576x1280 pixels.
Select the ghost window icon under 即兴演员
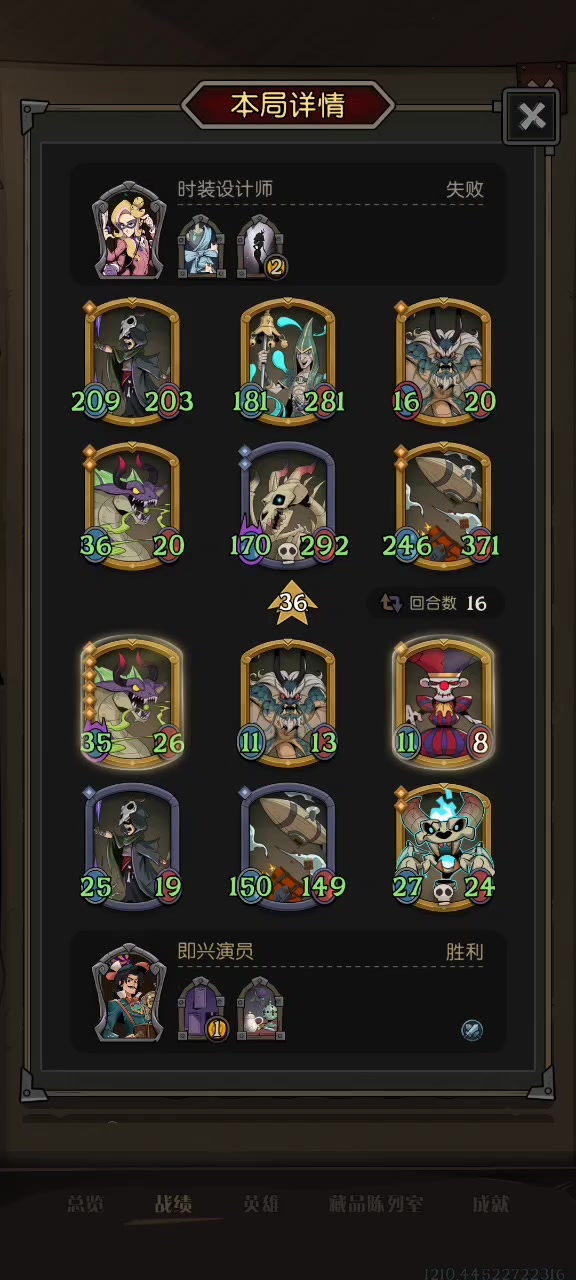(261, 1008)
